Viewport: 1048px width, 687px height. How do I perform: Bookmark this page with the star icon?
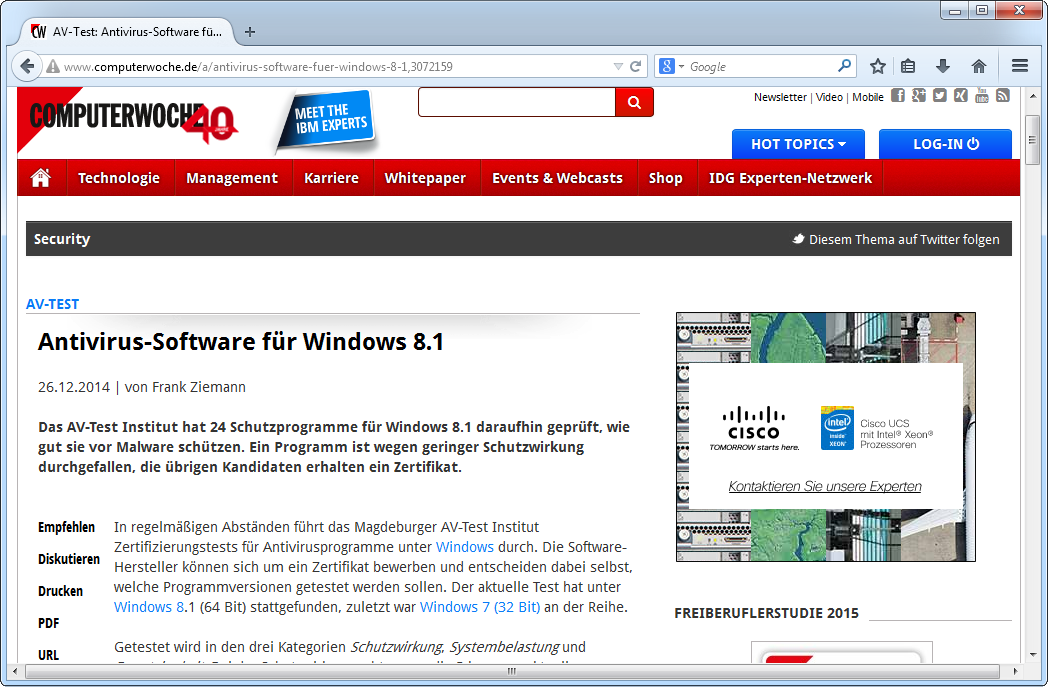[877, 66]
